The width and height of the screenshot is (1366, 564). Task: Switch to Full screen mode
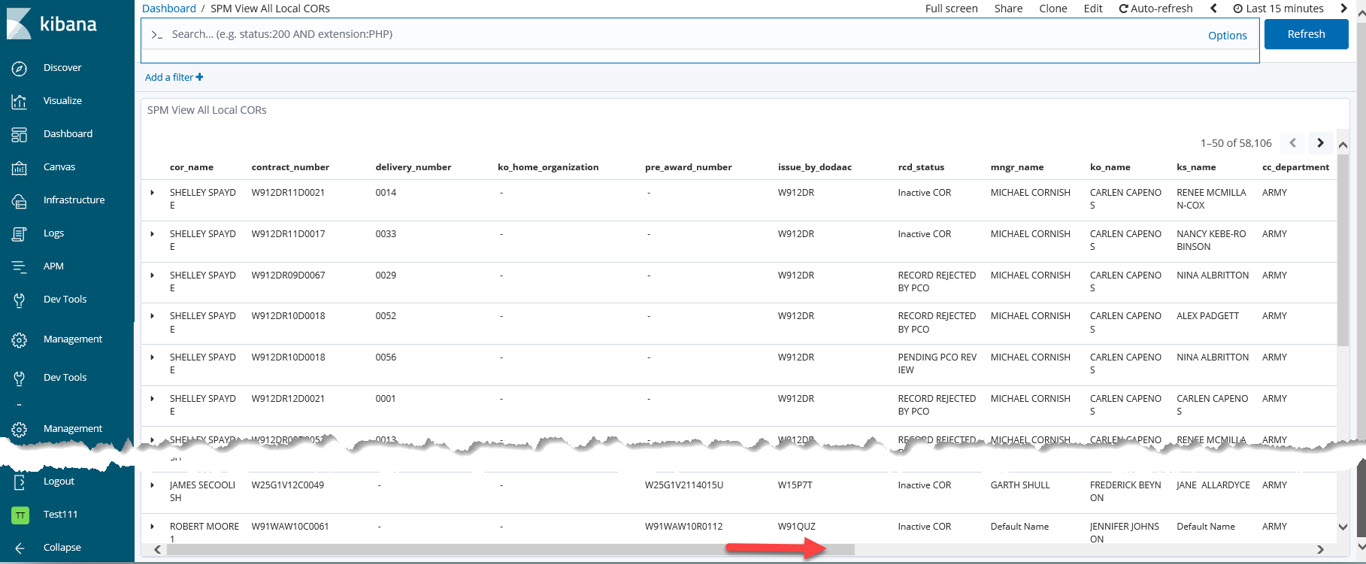[951, 8]
